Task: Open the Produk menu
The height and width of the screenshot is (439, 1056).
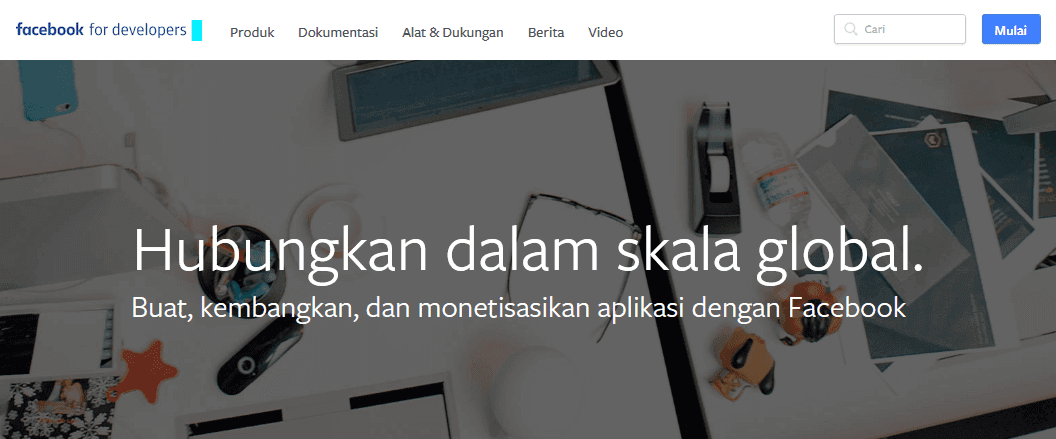Action: (252, 32)
